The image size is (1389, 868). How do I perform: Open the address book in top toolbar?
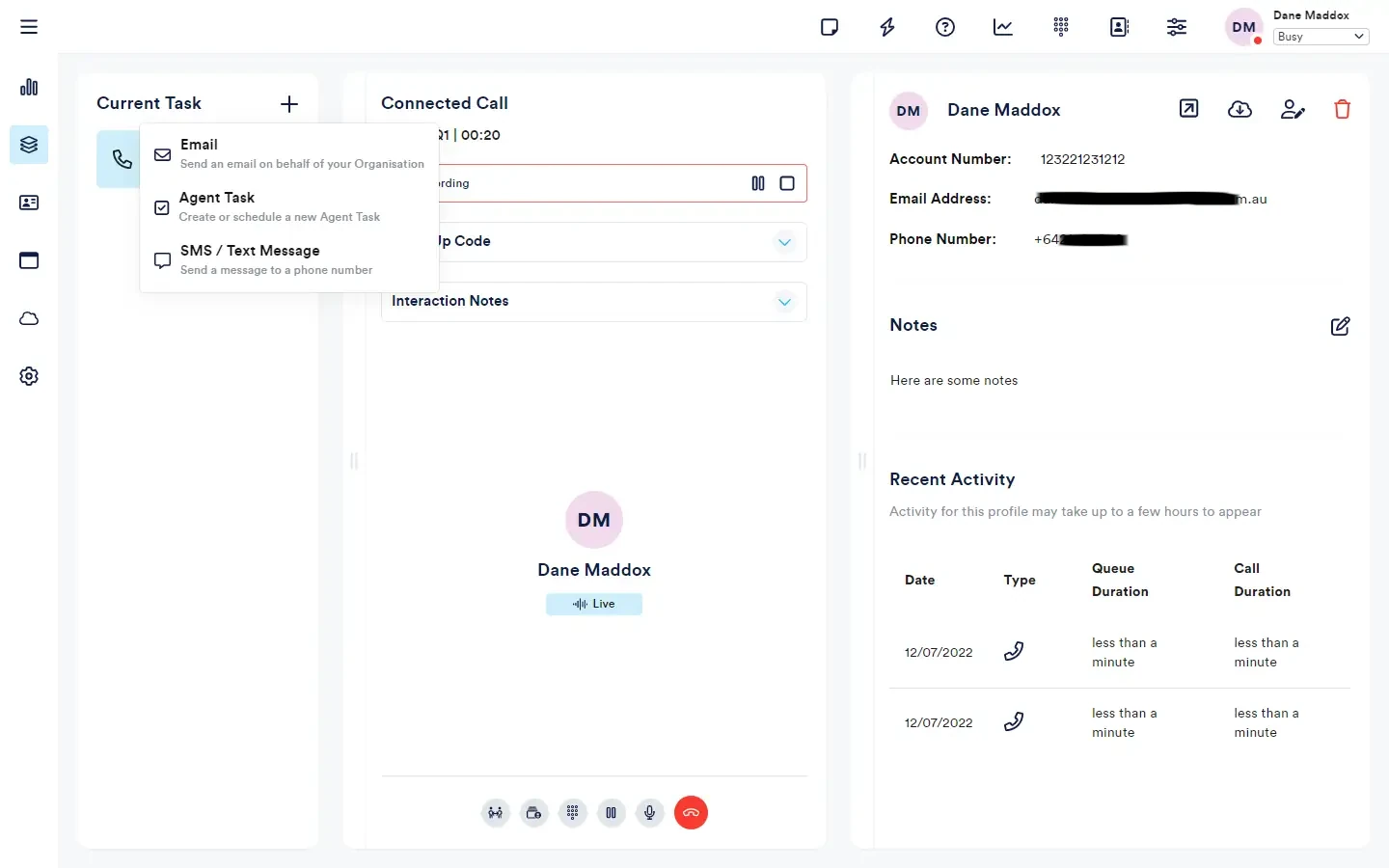[x=1119, y=27]
